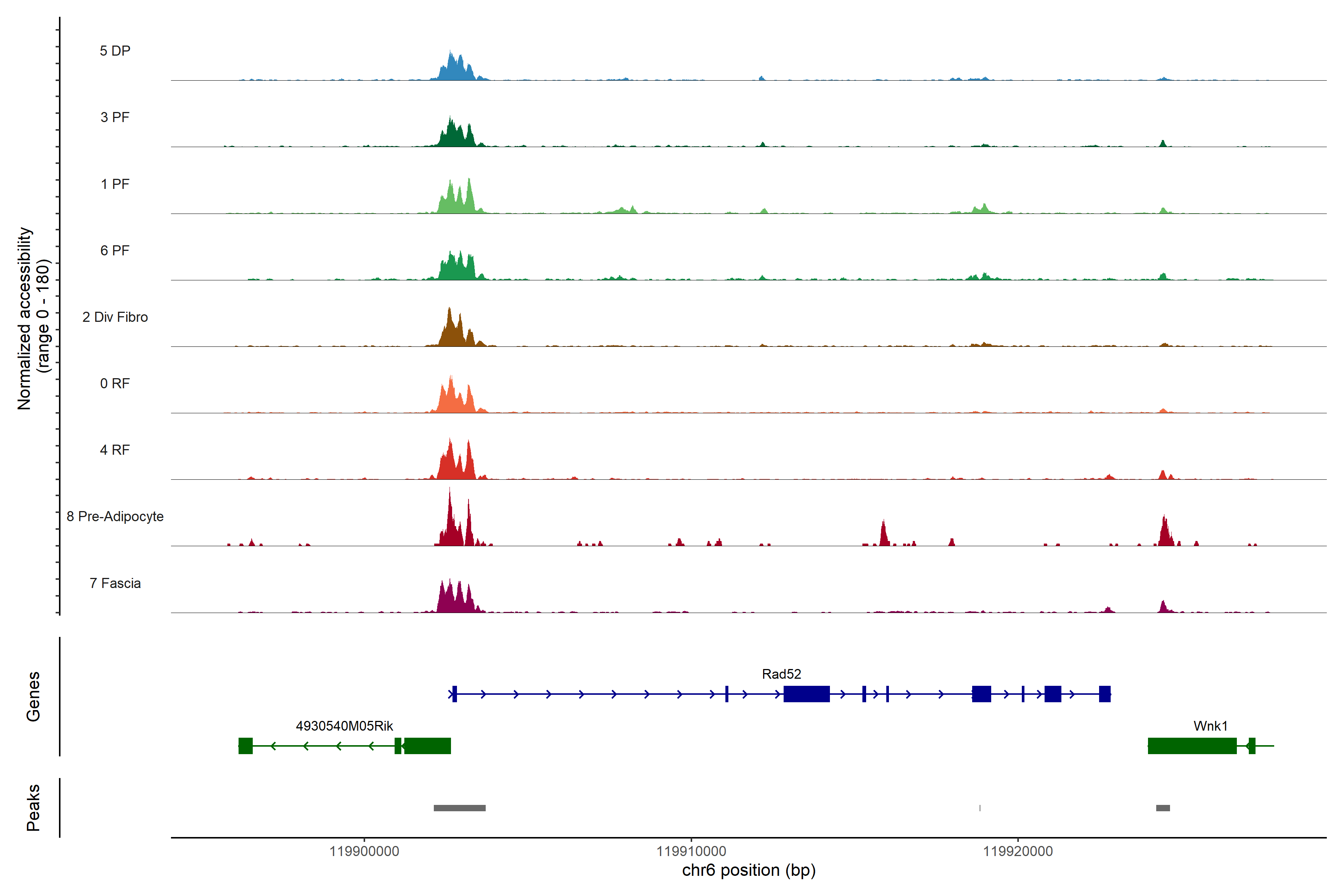Select the 1 PF track label

coord(115,184)
